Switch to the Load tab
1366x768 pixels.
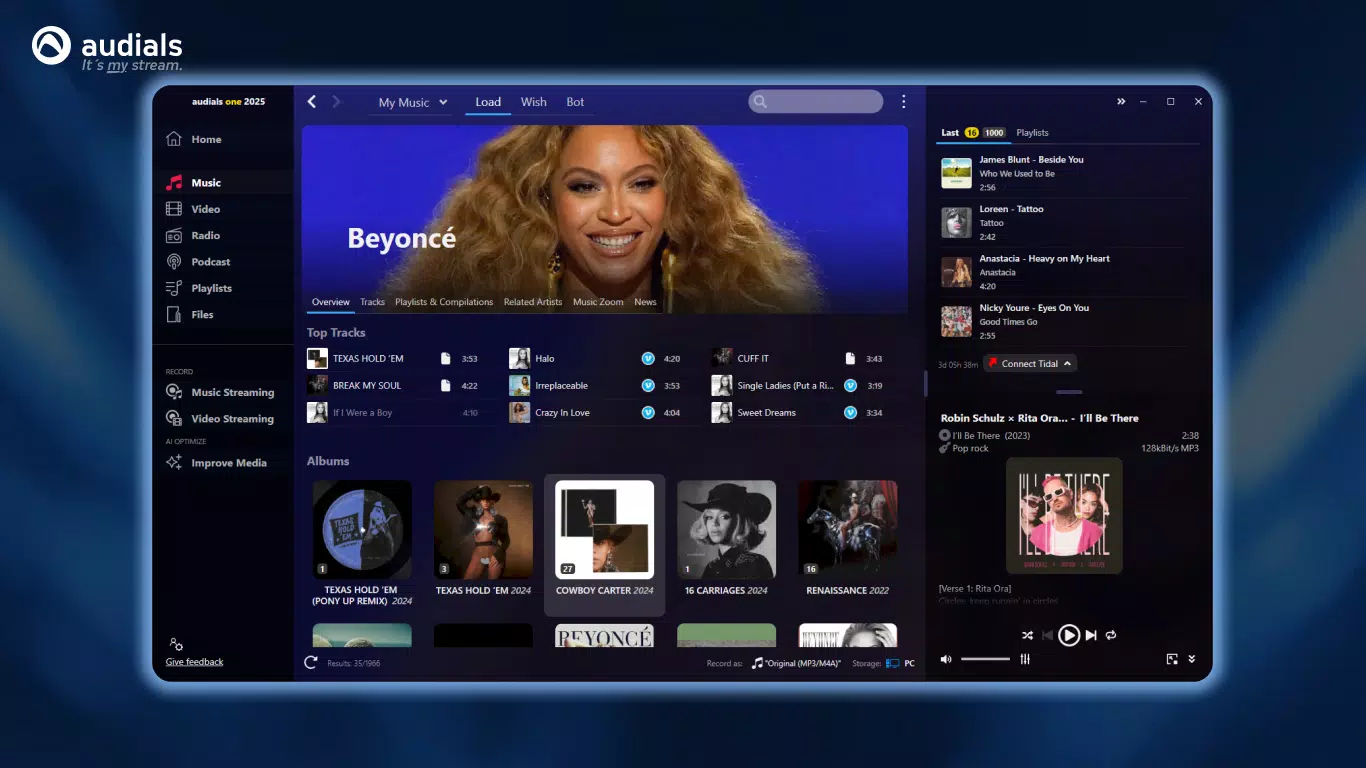488,102
